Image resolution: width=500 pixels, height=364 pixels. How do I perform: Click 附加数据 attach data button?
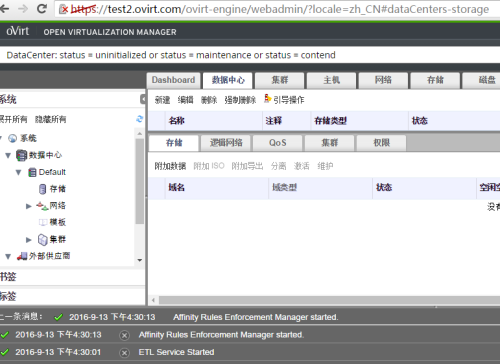(x=170, y=166)
